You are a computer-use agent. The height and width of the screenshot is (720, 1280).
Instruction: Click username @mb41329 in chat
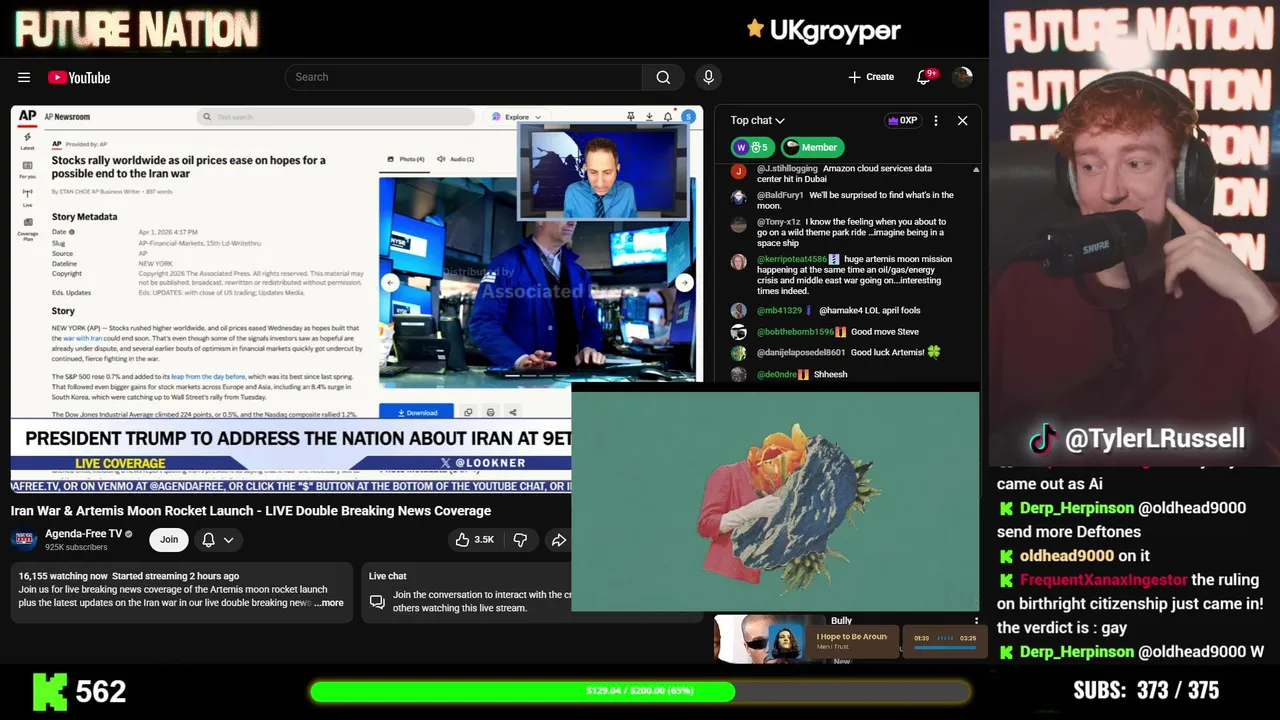779,311
